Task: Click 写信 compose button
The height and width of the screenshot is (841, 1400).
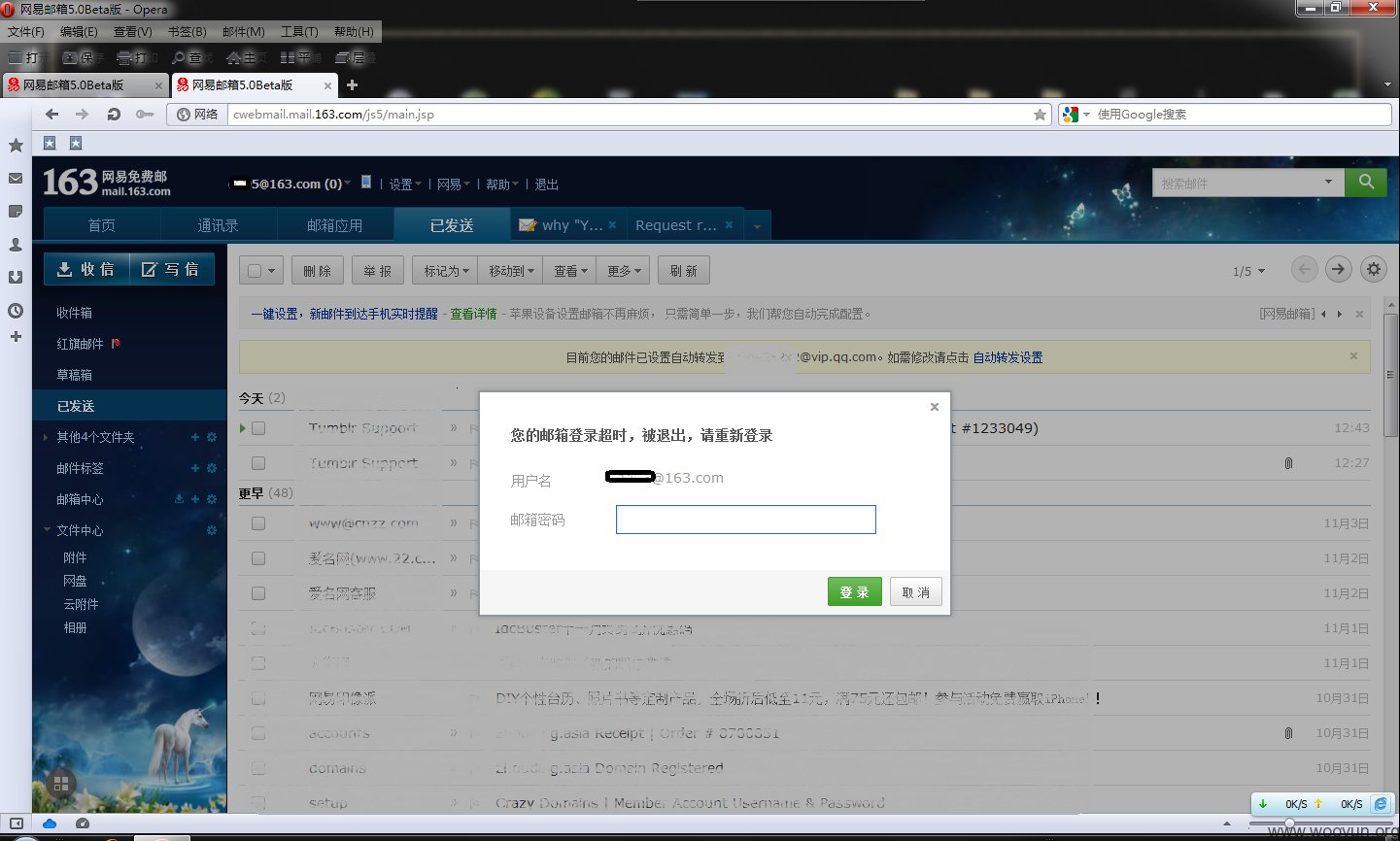Action: pos(171,269)
